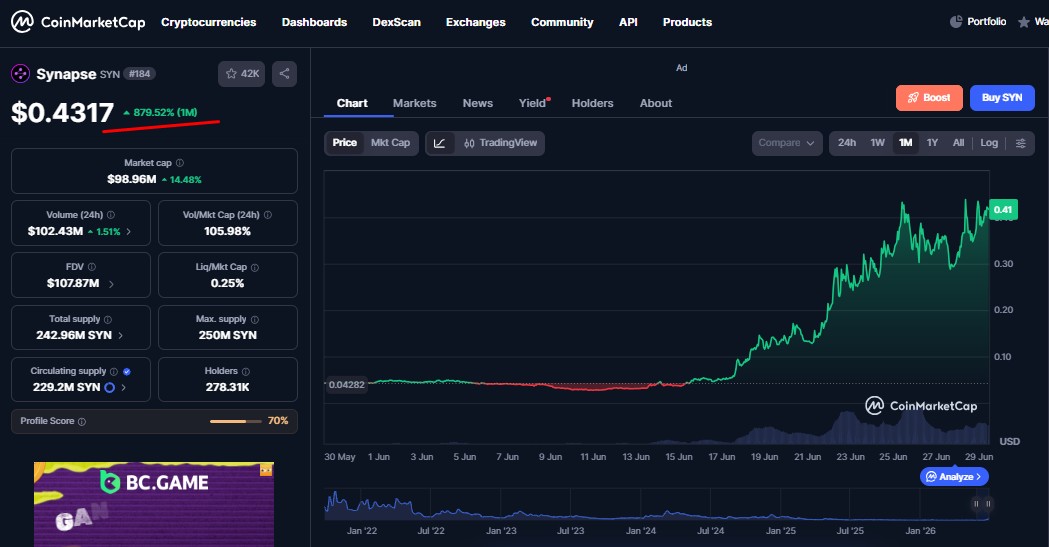1049x547 pixels.
Task: Open Circulating supply info icon
Action: click(114, 371)
